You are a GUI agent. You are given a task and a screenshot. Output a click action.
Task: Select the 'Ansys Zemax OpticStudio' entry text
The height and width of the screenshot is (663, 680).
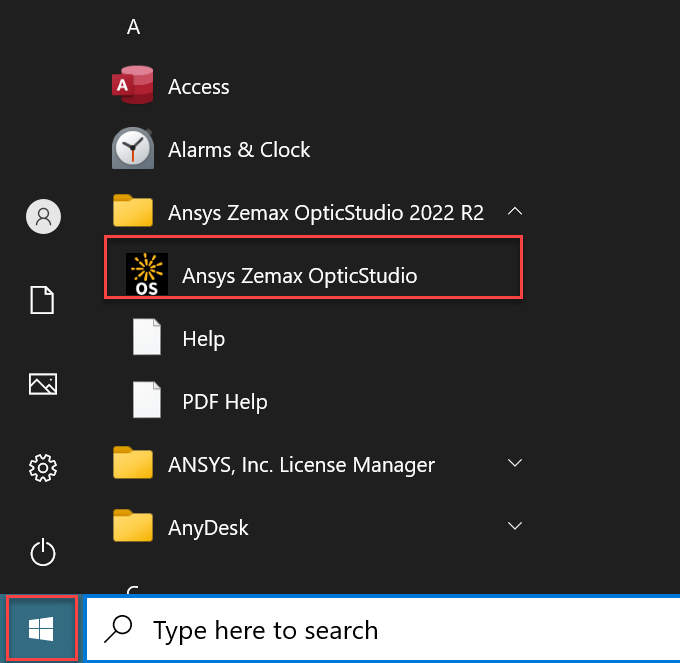click(x=300, y=276)
